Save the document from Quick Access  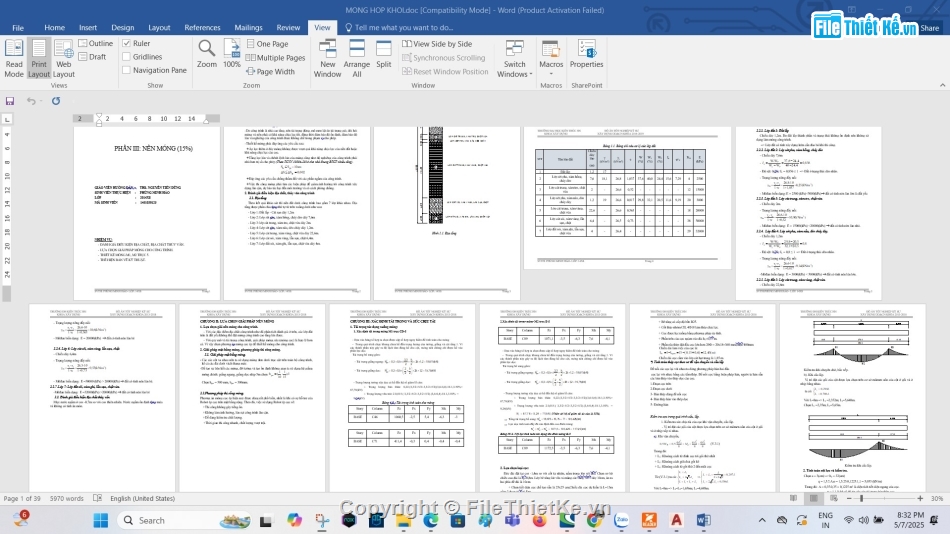[x=10, y=101]
